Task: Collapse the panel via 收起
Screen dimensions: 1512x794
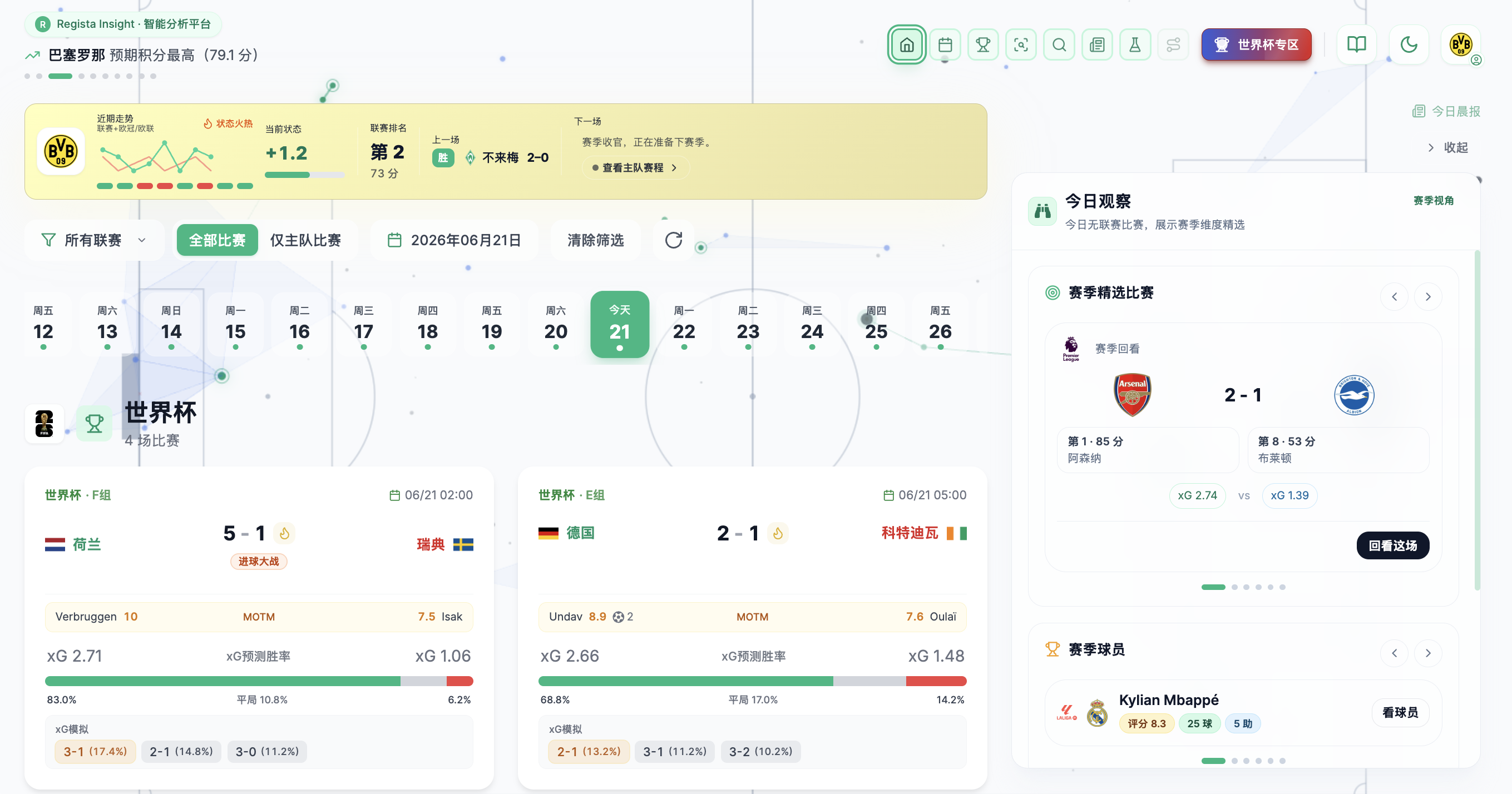Action: (x=1448, y=147)
